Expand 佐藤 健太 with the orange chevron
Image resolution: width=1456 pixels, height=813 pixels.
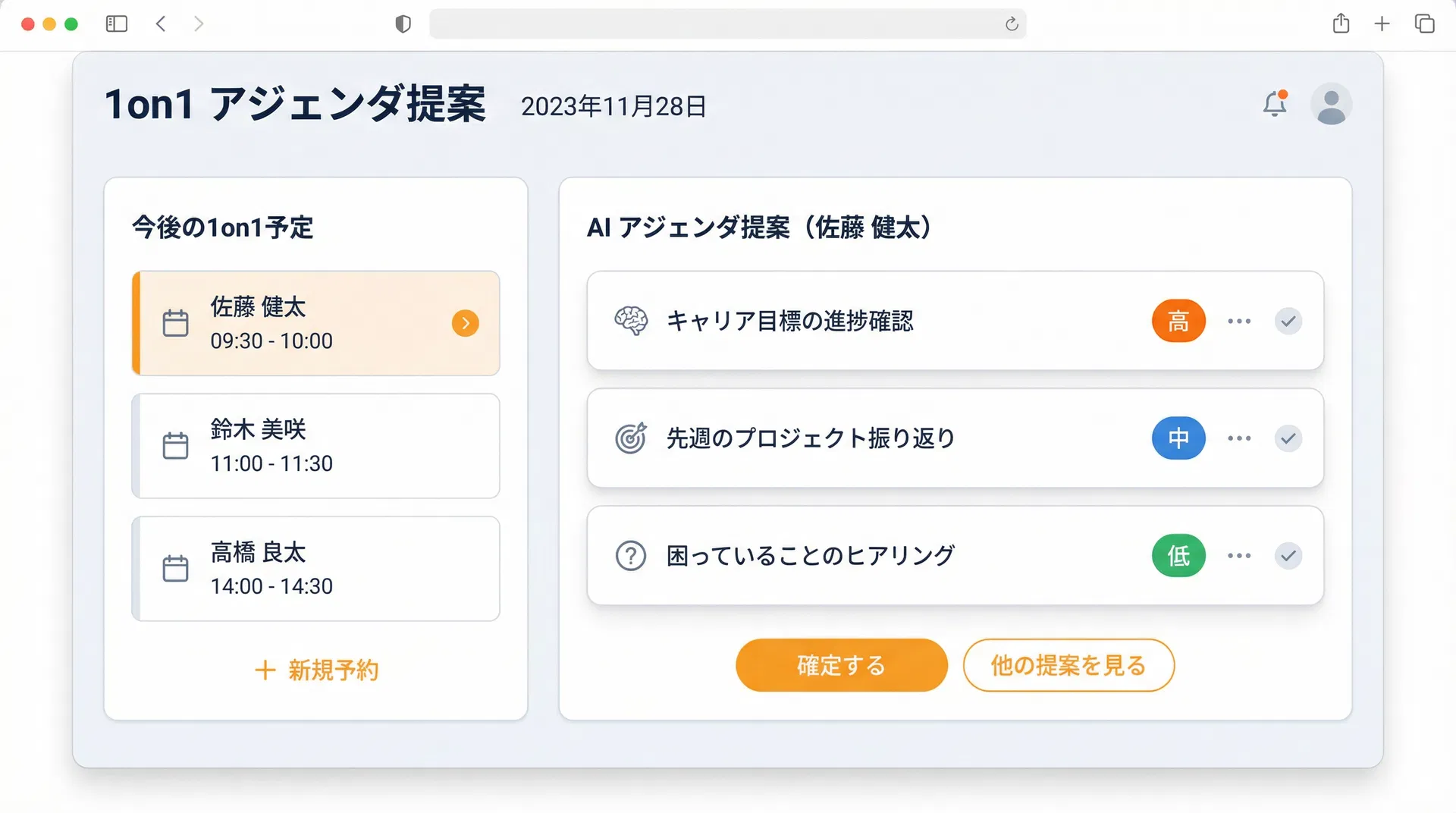[x=465, y=323]
